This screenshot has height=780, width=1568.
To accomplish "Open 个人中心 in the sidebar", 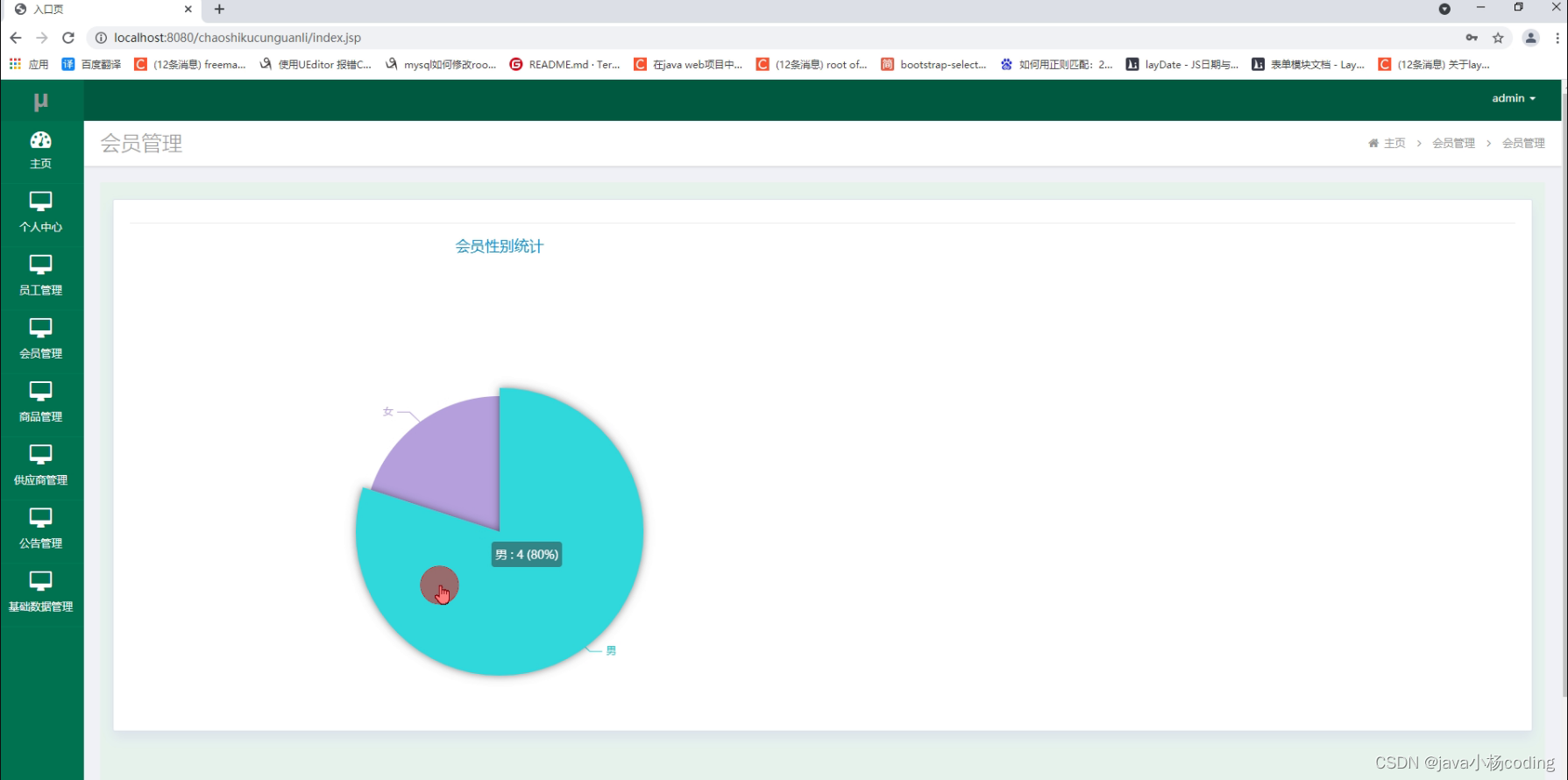I will pyautogui.click(x=41, y=212).
